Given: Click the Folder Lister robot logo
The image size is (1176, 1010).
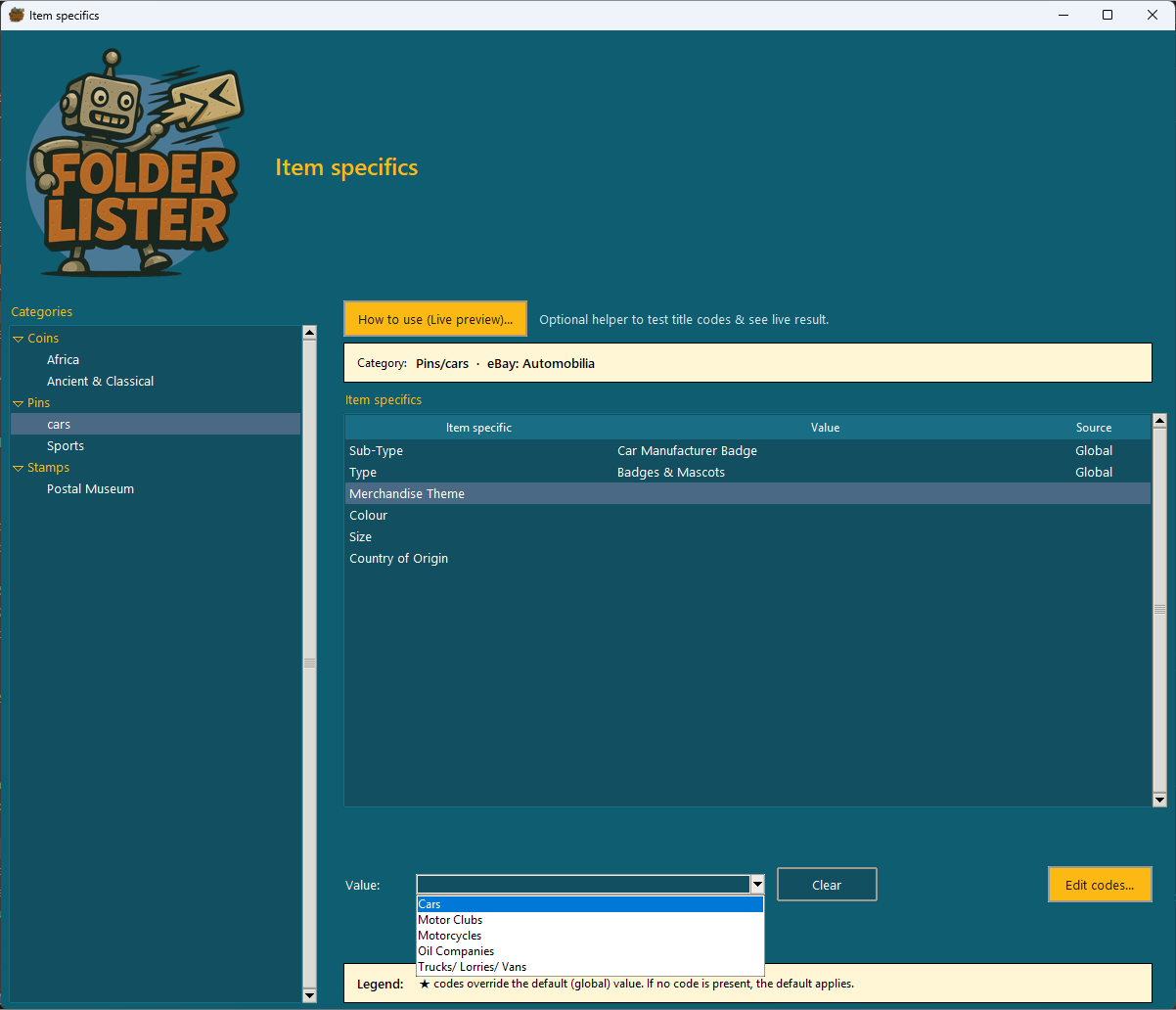Looking at the screenshot, I should [134, 163].
